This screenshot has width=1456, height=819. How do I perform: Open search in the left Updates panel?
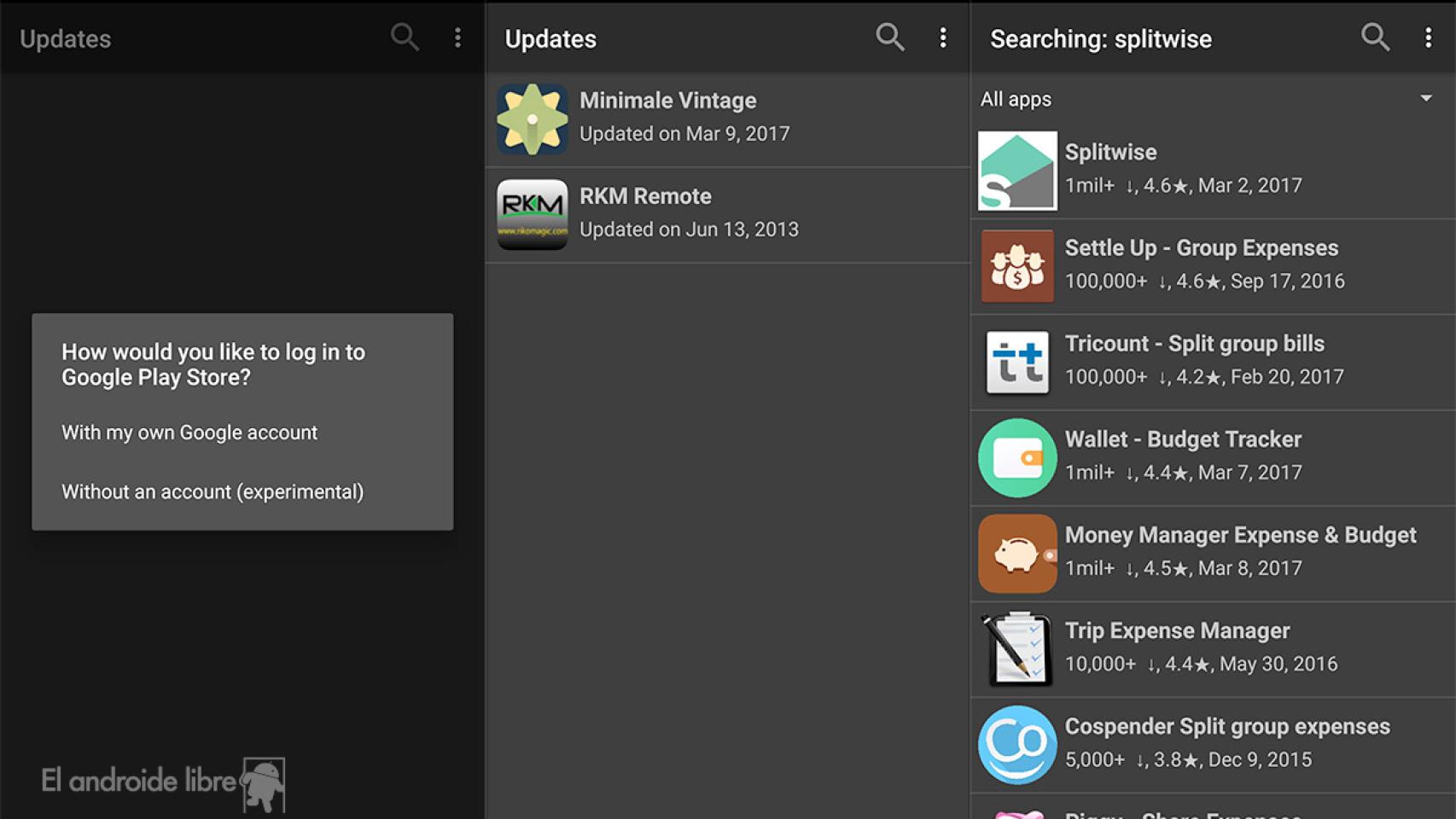pos(405,37)
